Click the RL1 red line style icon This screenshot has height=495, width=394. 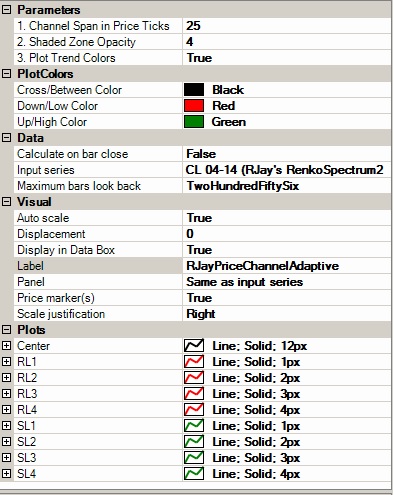[x=194, y=362]
